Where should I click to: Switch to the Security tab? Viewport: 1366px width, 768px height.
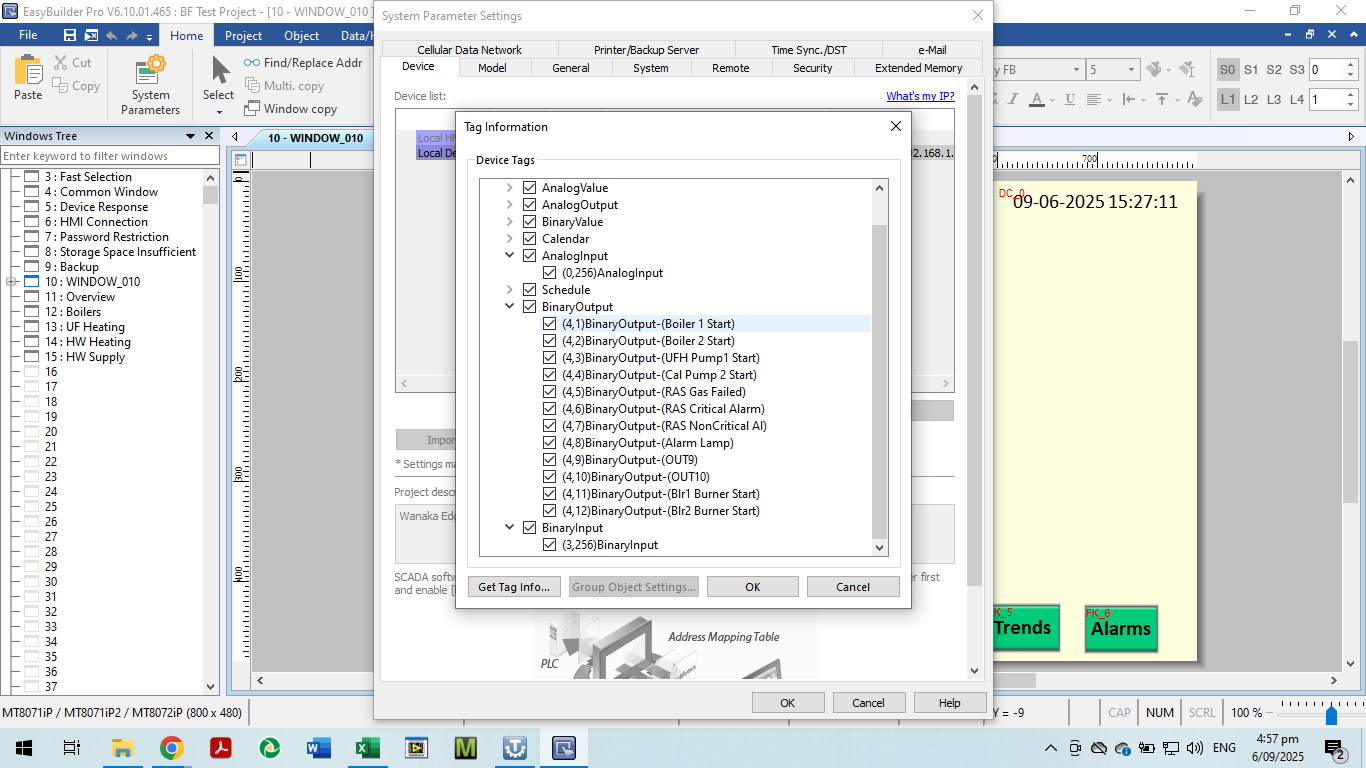tap(812, 68)
